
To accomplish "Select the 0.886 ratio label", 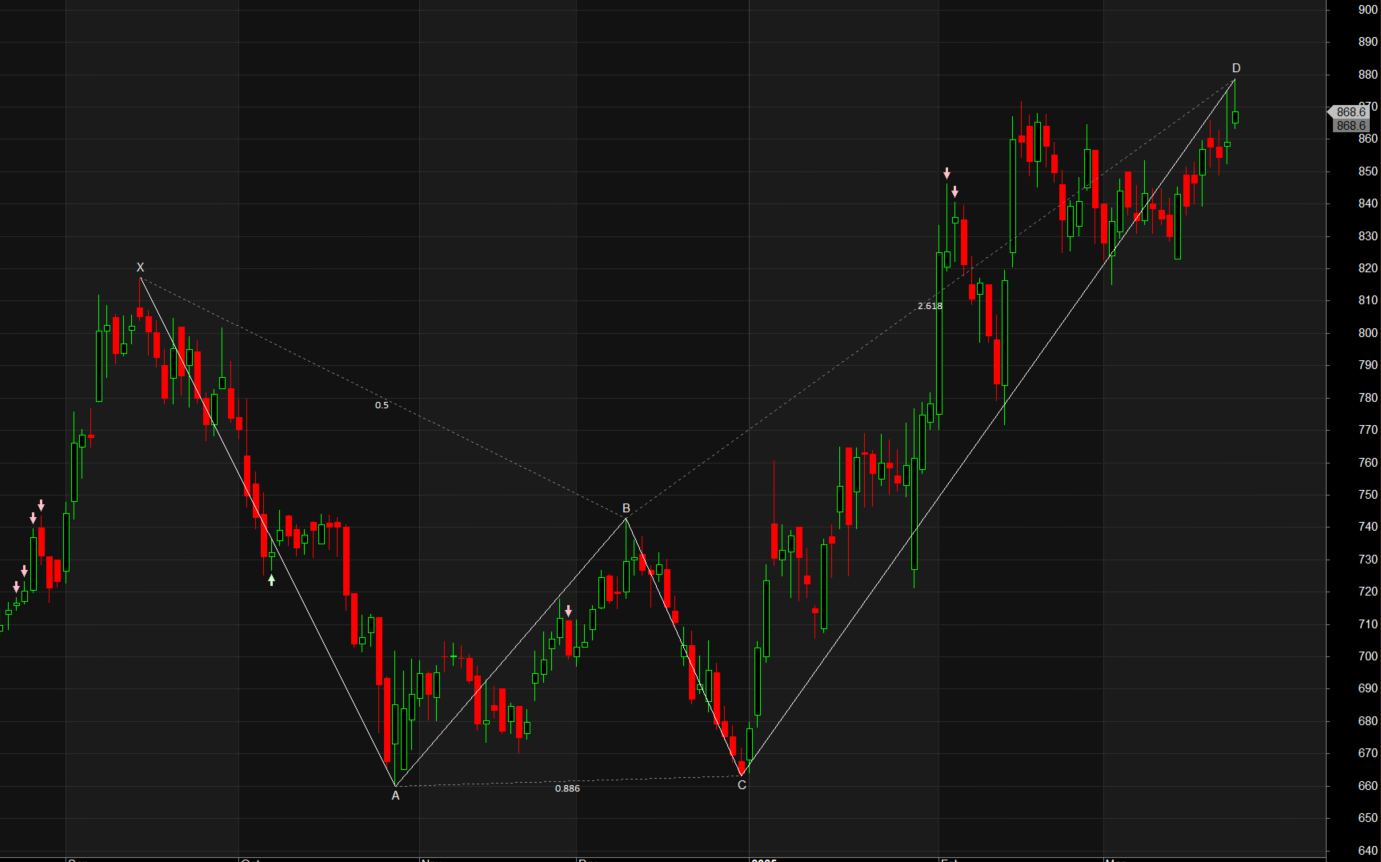I will point(567,788).
